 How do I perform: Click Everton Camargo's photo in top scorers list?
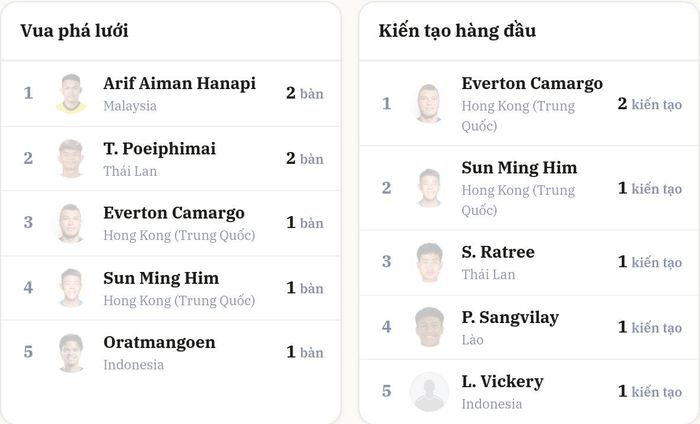[x=71, y=223]
